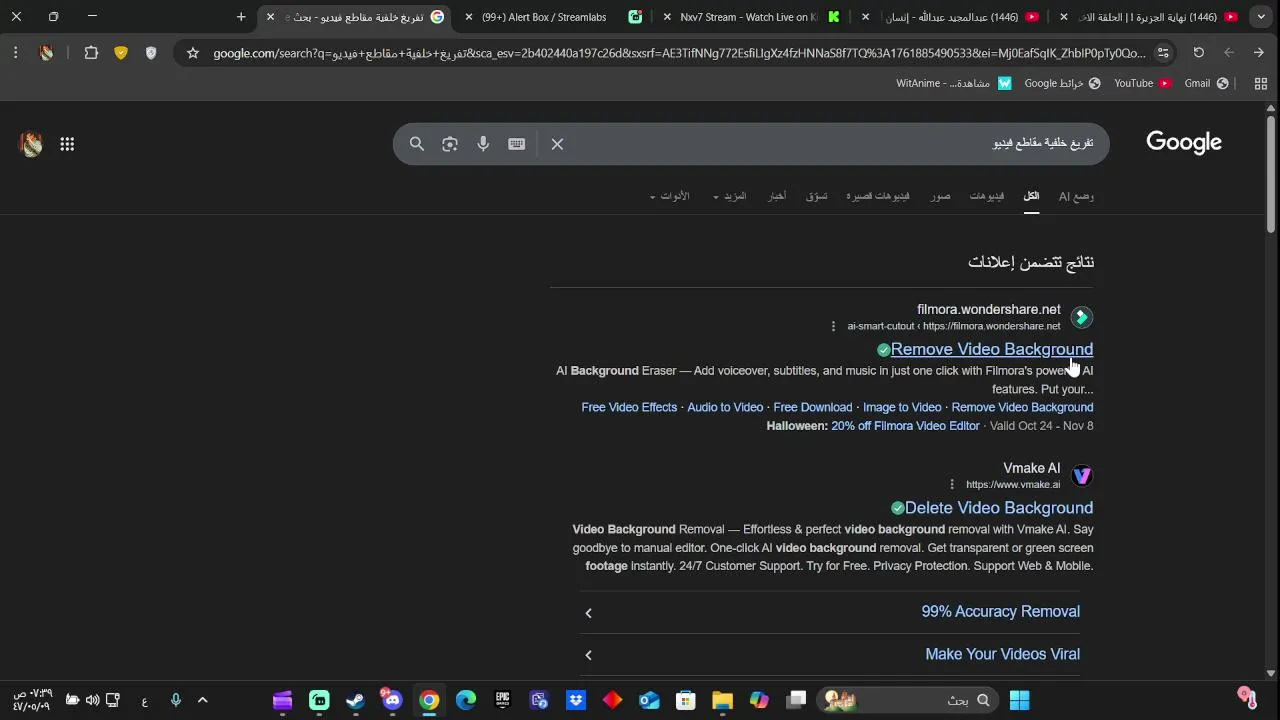Open Chrome extensions puzzle icon

91,53
